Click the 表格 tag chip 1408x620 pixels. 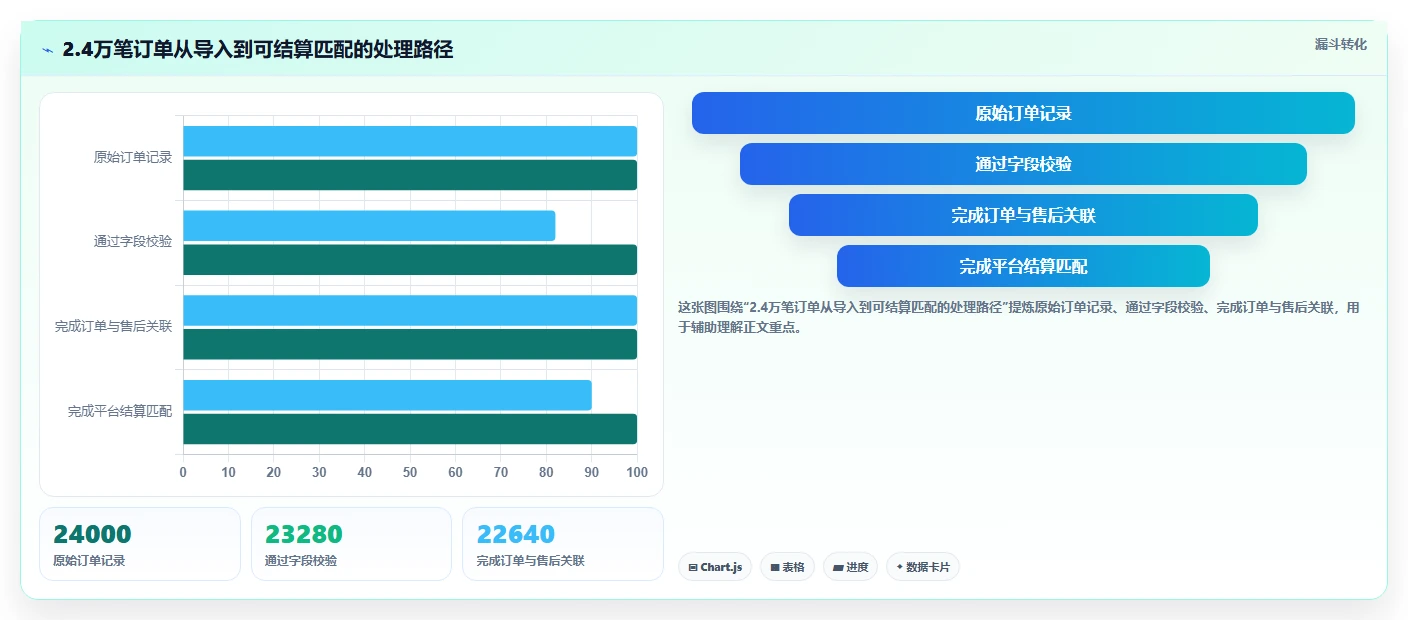[x=787, y=567]
